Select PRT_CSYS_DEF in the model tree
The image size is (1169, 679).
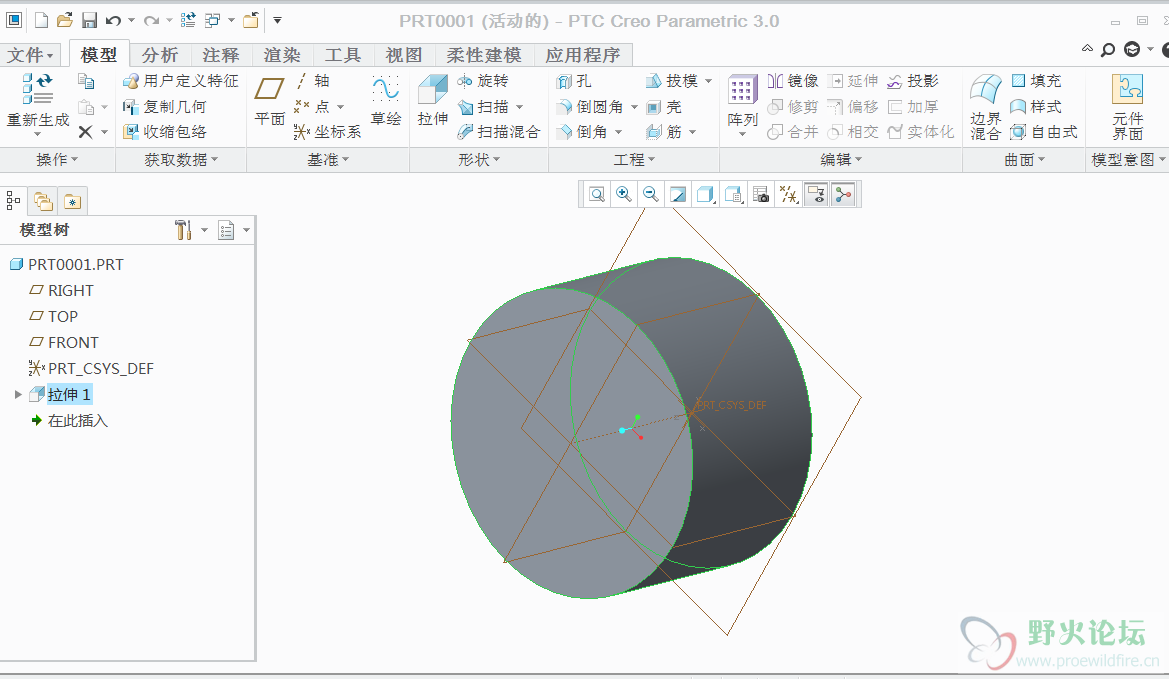click(x=91, y=369)
